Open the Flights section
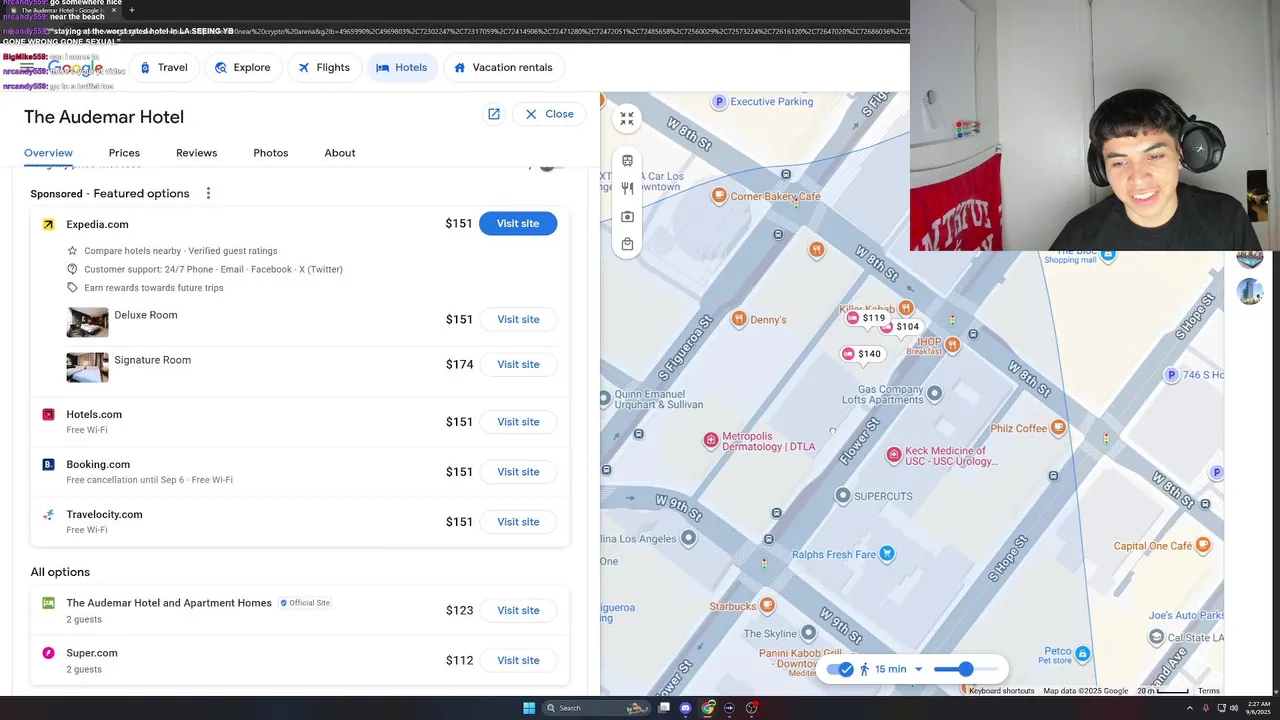The width and height of the screenshot is (1280, 720). pos(324,67)
